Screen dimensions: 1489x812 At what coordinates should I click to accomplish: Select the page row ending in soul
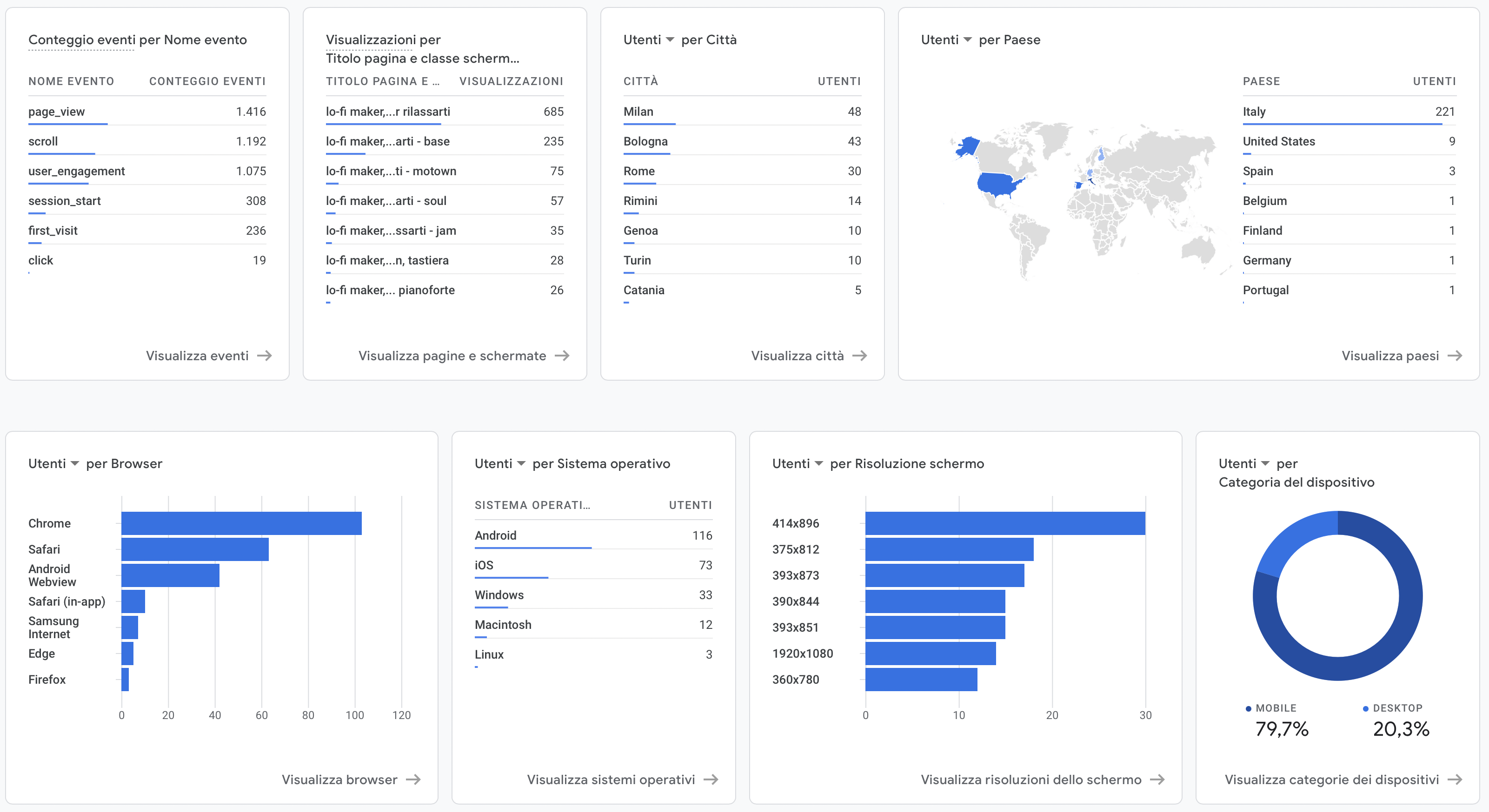tap(445, 201)
